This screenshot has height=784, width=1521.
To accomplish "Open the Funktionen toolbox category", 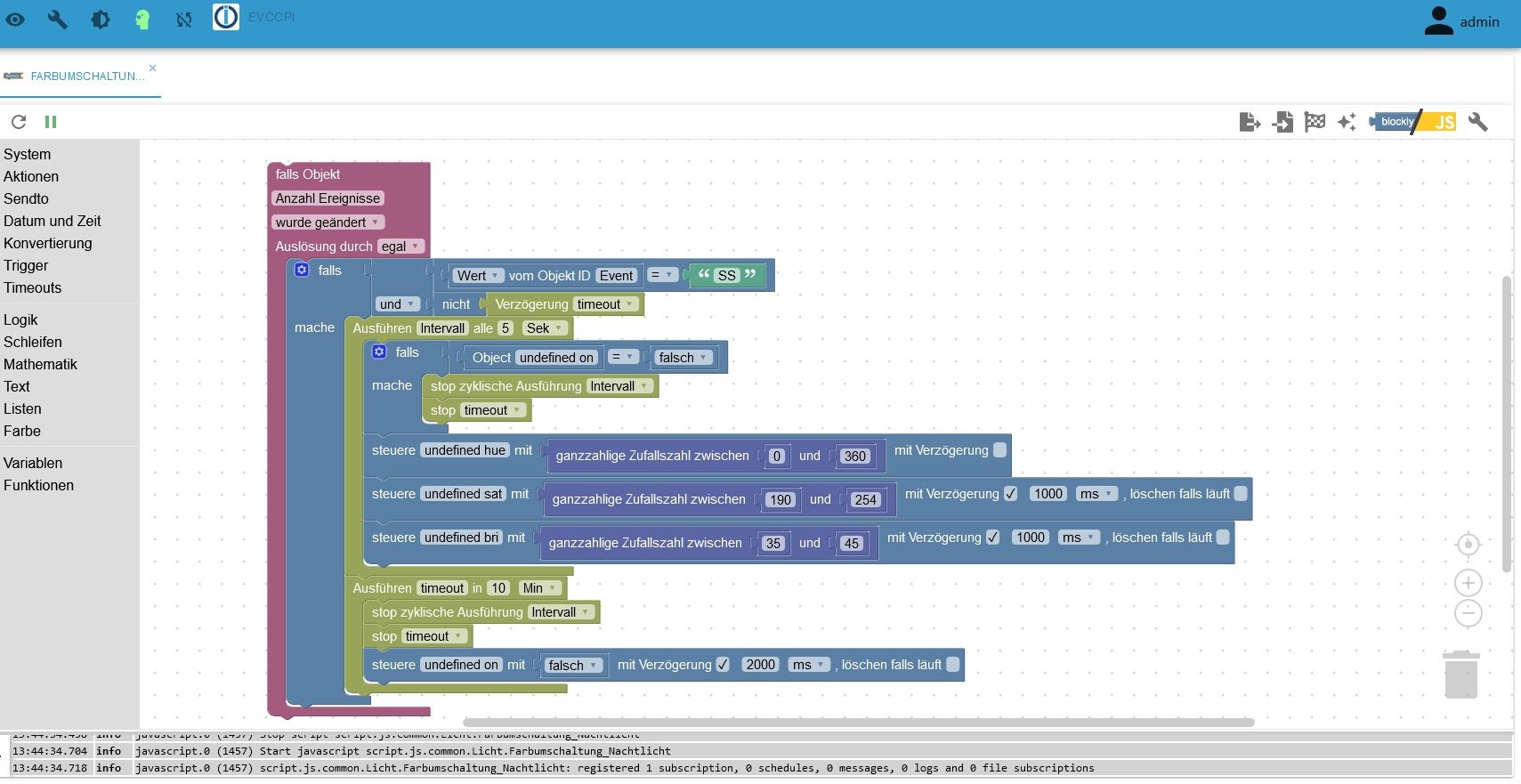I will point(38,485).
